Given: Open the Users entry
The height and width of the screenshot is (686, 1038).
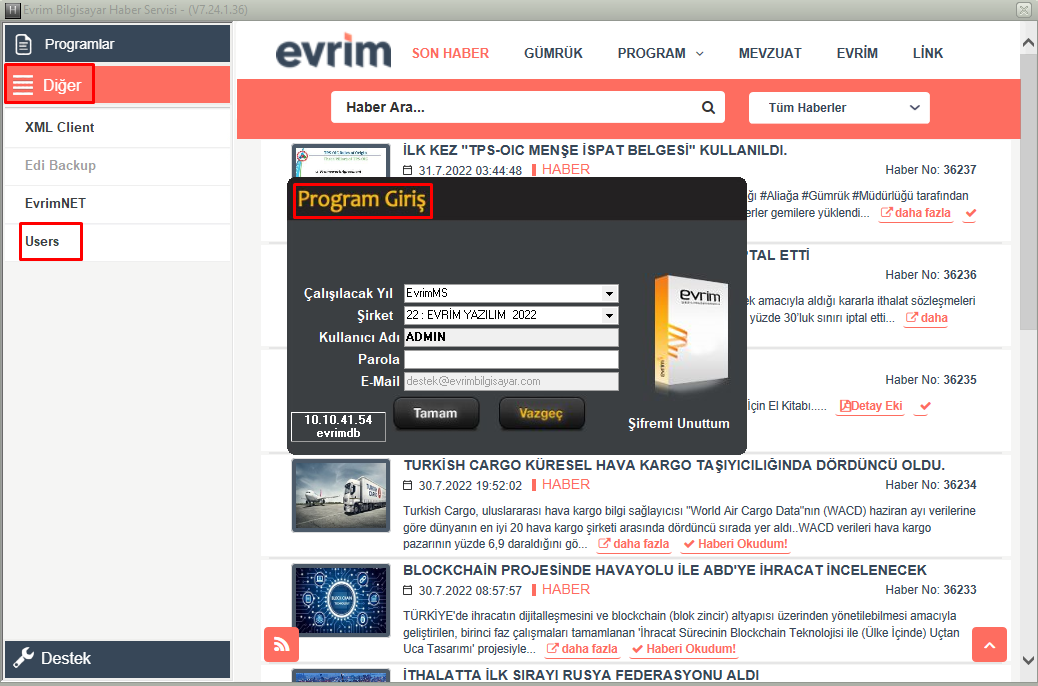Looking at the screenshot, I should [117, 242].
